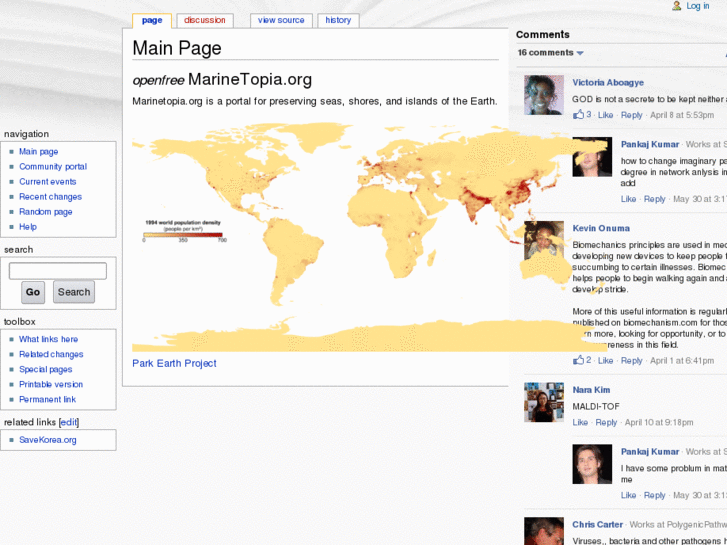Open the Current events link

click(x=47, y=182)
